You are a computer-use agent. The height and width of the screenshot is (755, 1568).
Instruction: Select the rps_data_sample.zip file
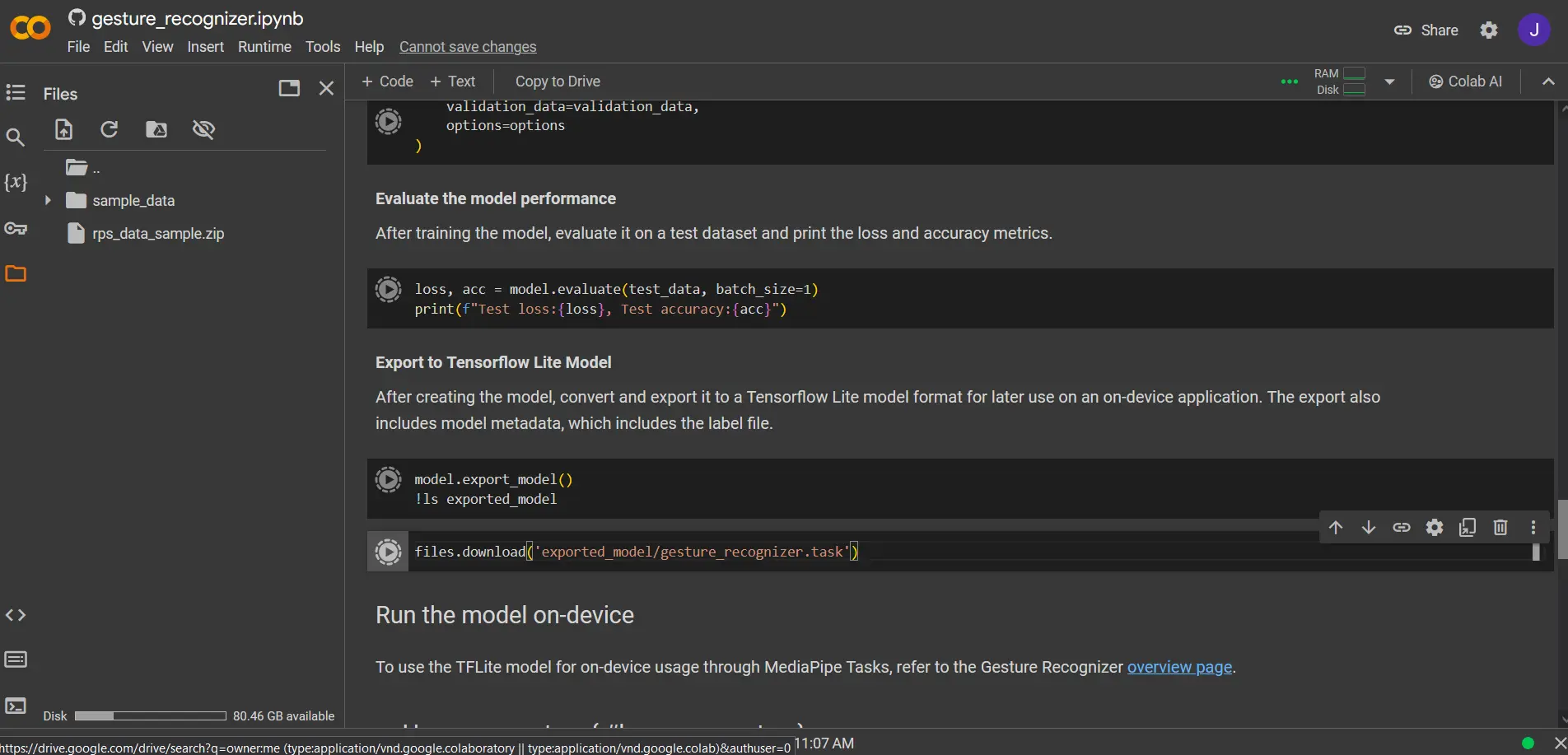coord(157,234)
